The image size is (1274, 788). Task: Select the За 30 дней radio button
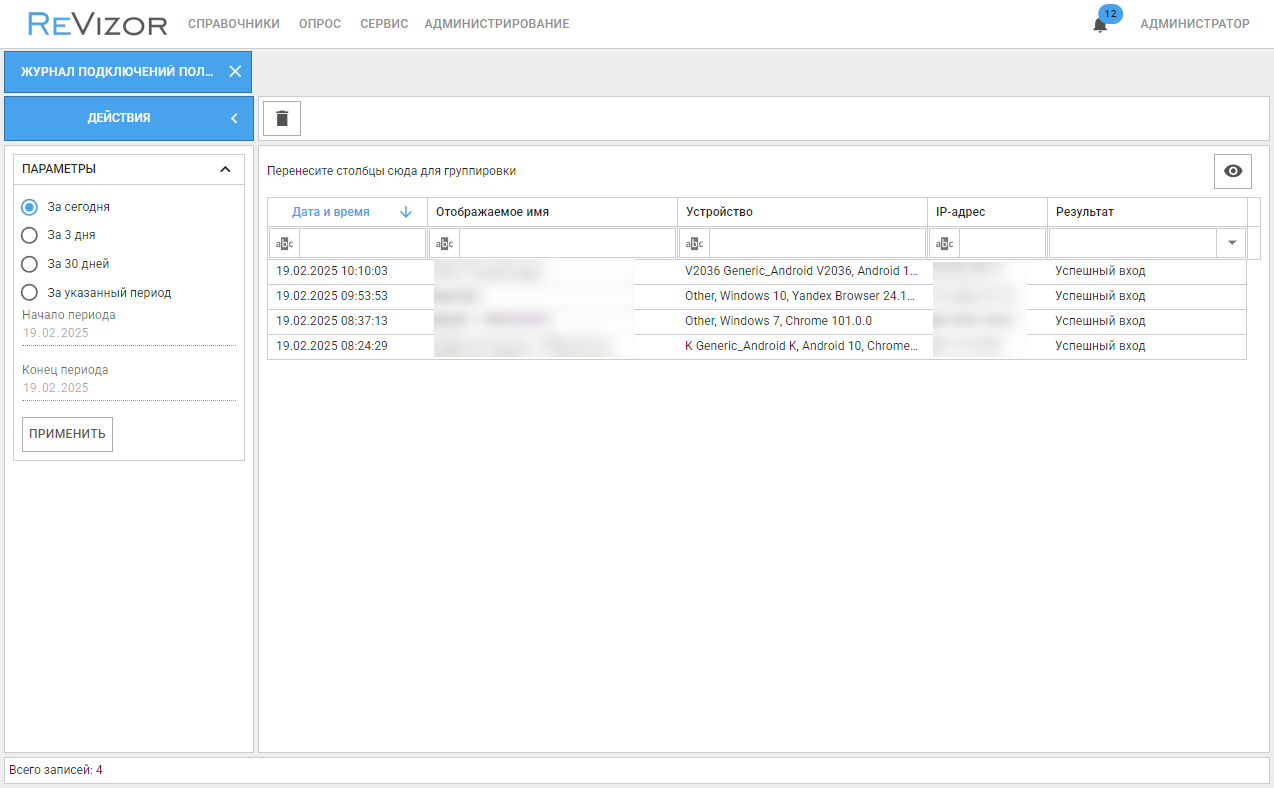point(30,264)
